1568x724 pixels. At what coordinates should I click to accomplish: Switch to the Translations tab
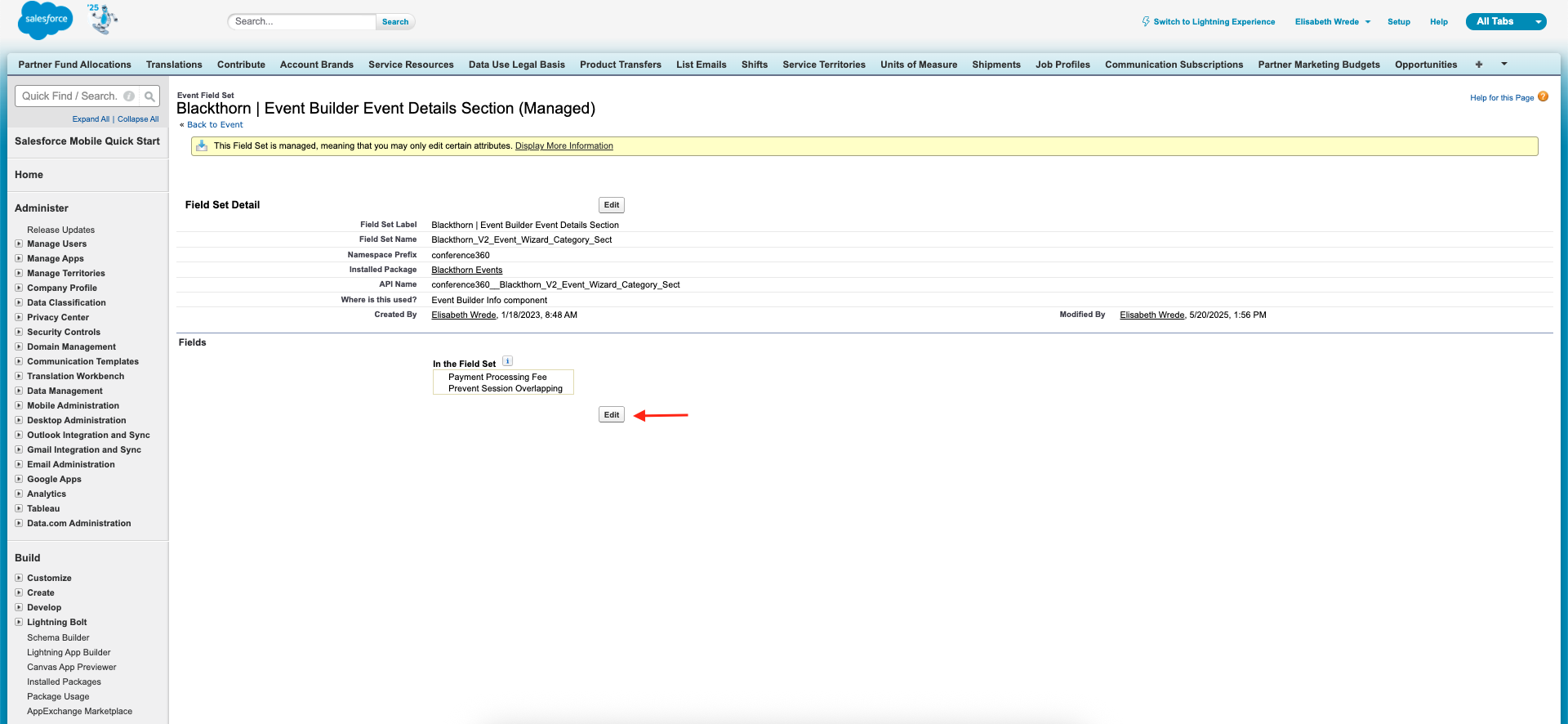[174, 65]
